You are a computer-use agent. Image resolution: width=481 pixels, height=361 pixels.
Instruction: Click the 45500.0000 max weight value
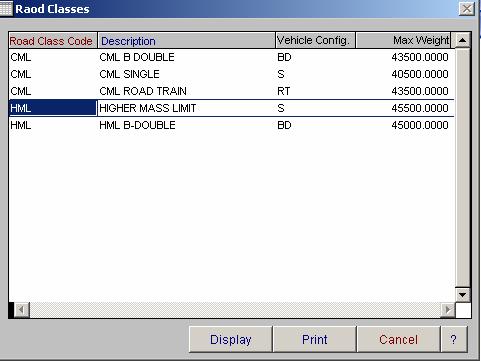coord(420,108)
